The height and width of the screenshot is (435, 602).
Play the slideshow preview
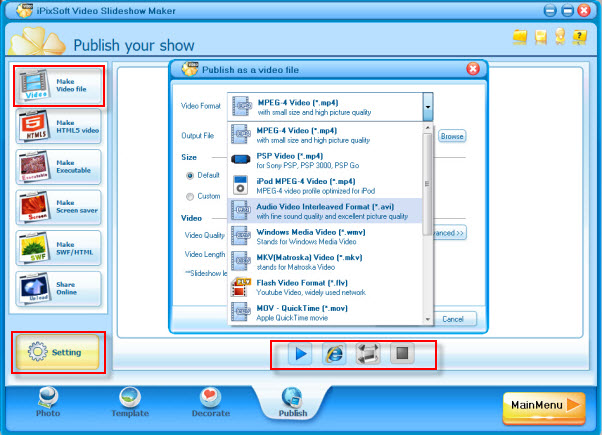point(300,354)
